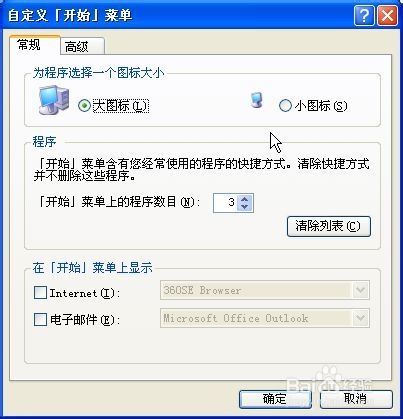Screen dimensions: 403x419
Task: Confirm with the 确定 button
Action: [275, 399]
